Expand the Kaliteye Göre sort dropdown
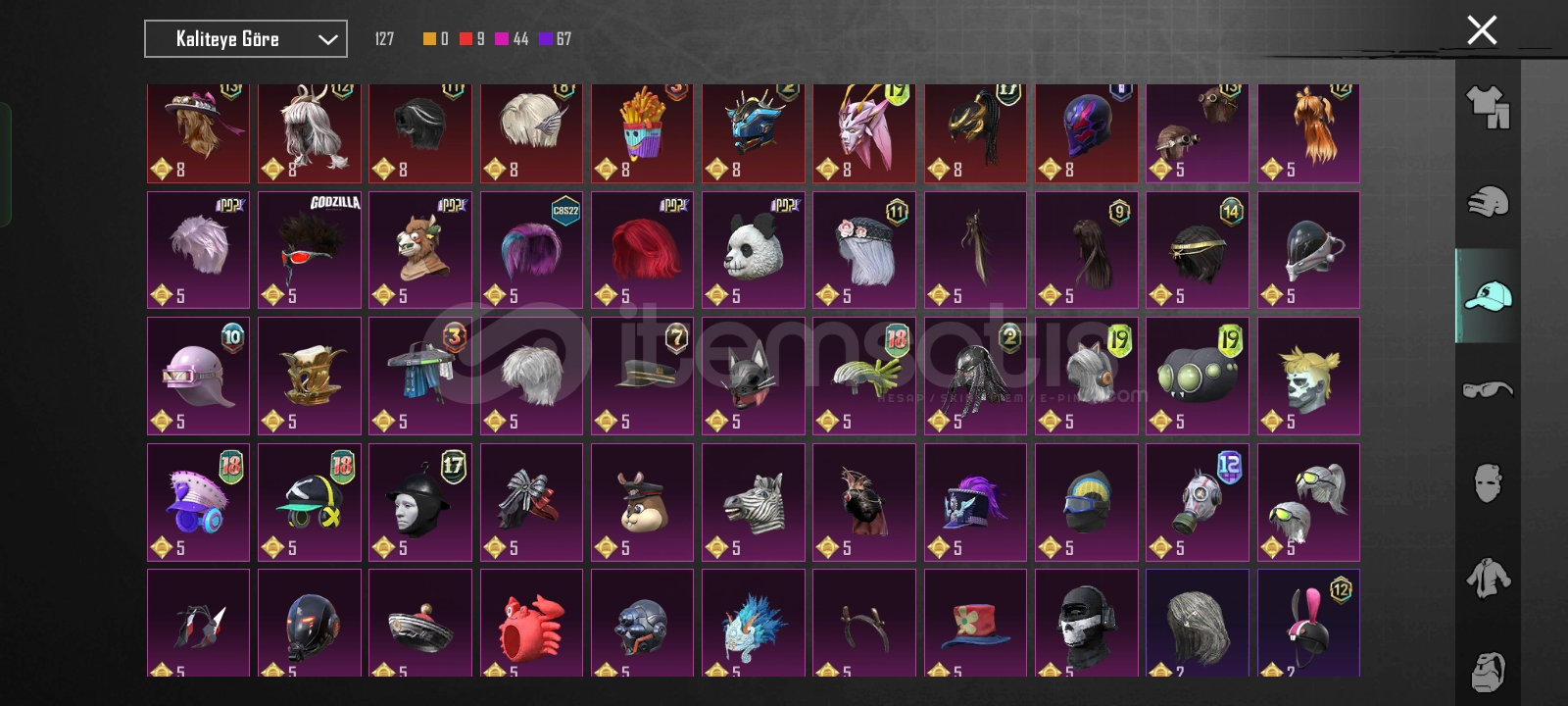 pyautogui.click(x=246, y=39)
